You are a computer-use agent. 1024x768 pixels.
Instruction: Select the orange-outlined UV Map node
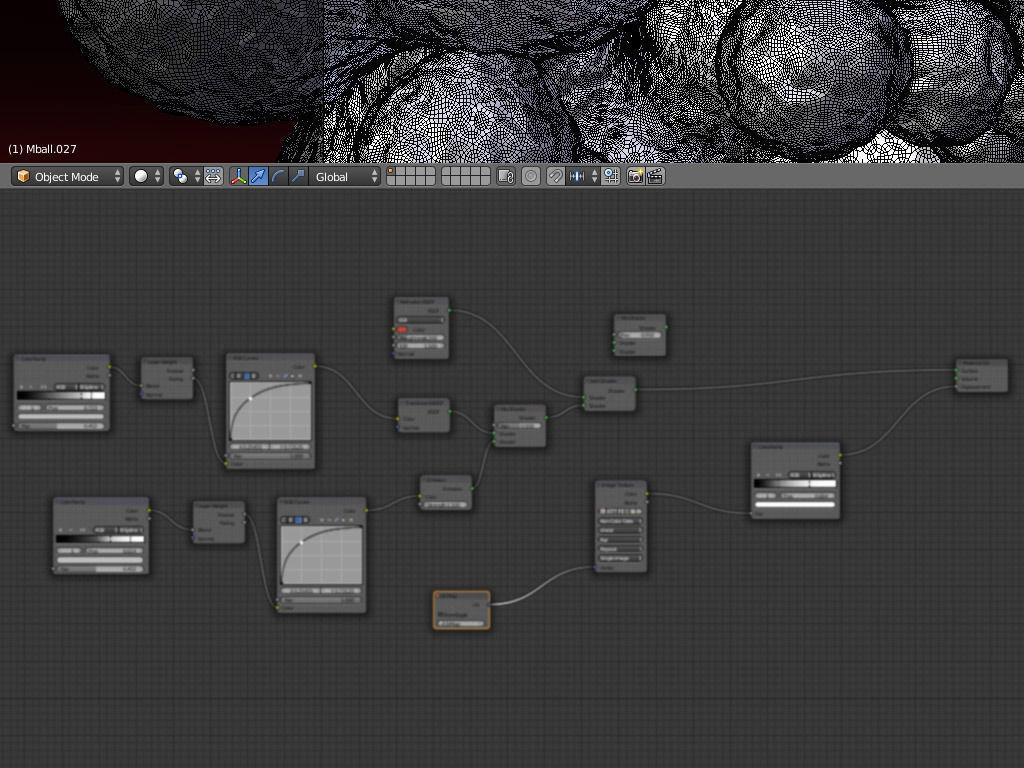tap(462, 611)
